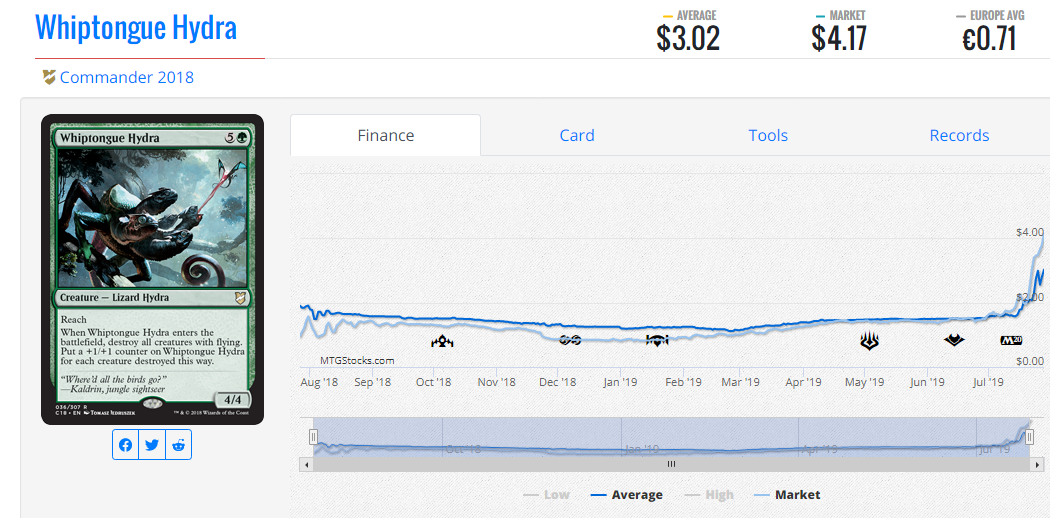The height and width of the screenshot is (518, 1050).
Task: Click the set release icon near Feb '19
Action: pos(657,341)
